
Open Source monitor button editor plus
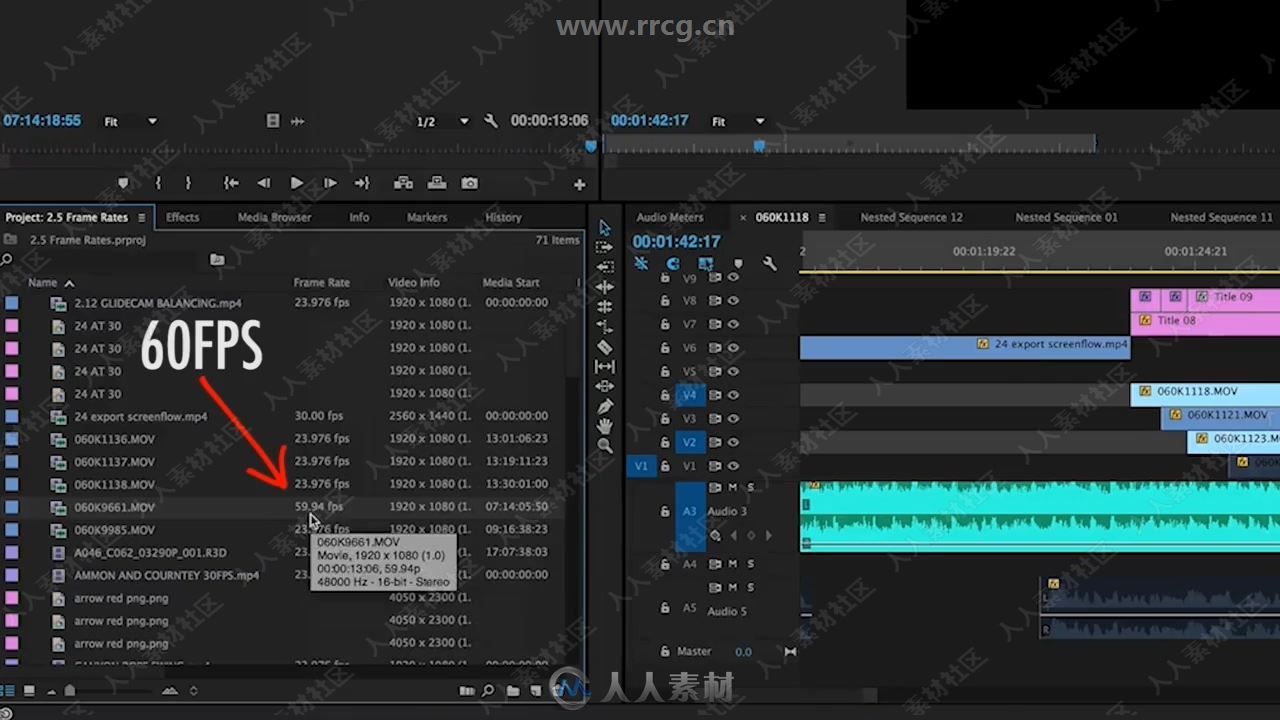(579, 184)
